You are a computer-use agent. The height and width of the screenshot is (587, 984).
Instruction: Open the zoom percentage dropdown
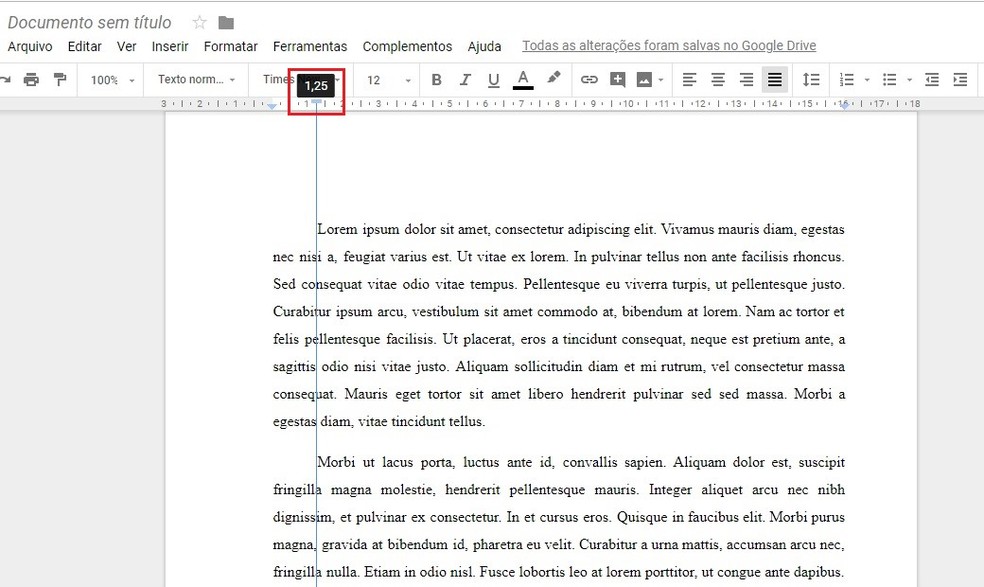point(110,80)
